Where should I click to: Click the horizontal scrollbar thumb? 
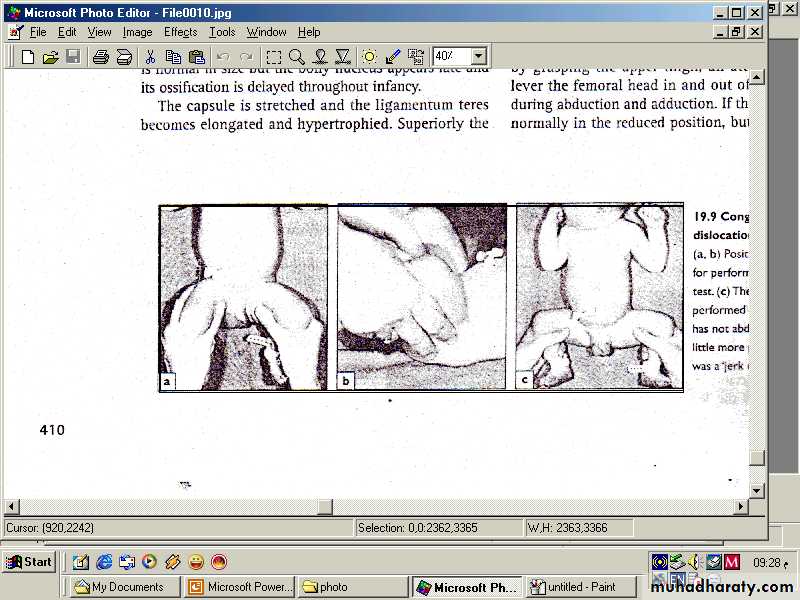tap(324, 507)
